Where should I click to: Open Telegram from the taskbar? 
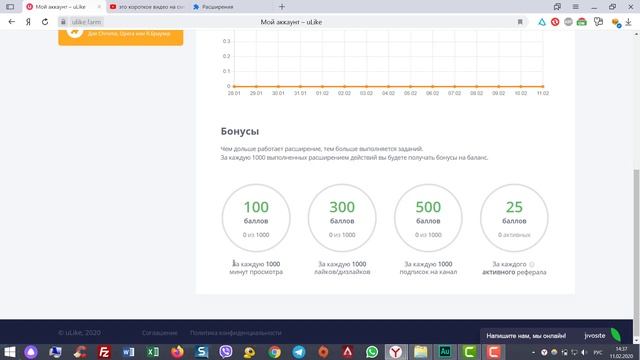tap(298, 352)
